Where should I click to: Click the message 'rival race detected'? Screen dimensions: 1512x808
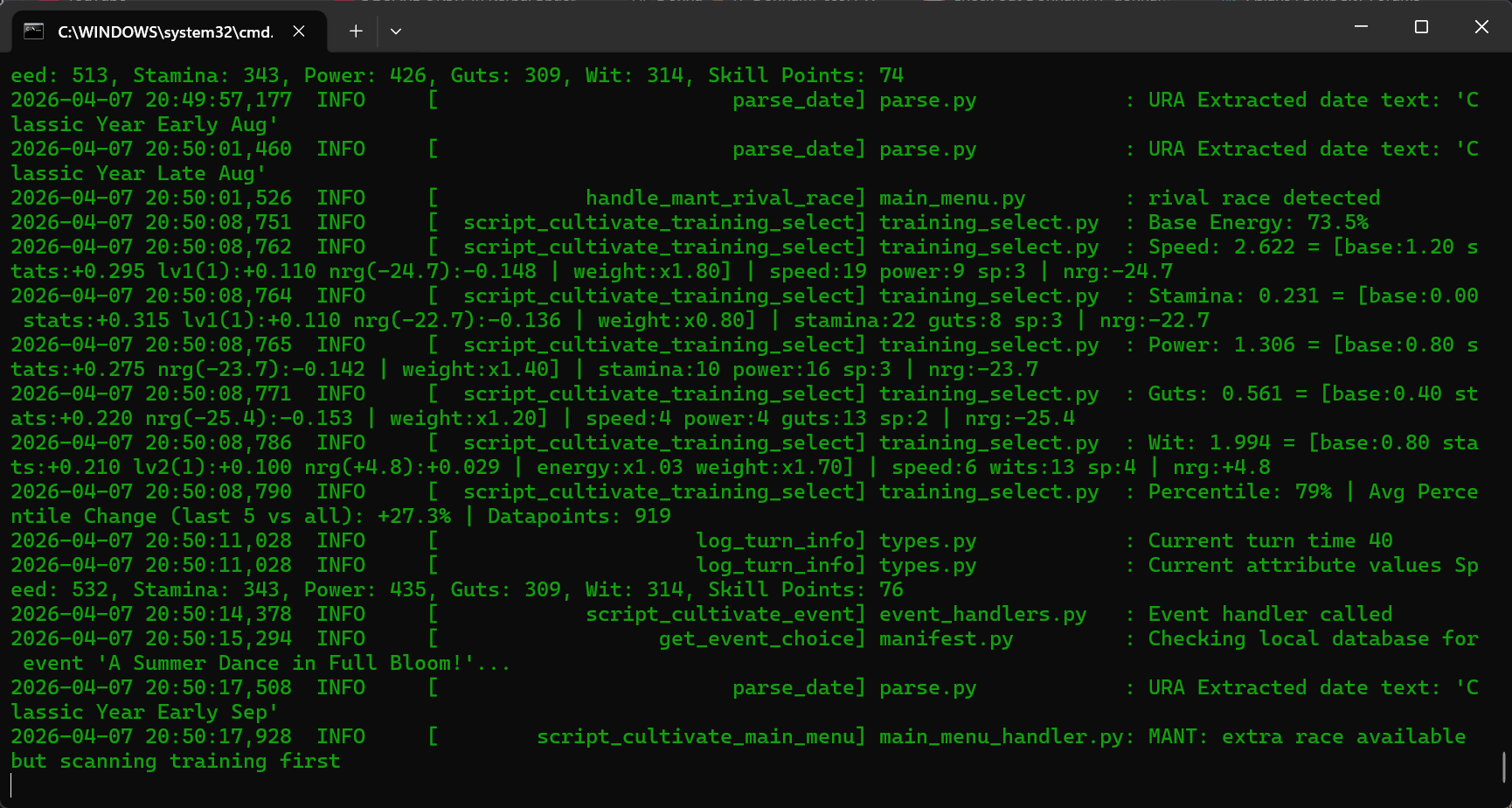pyautogui.click(x=1264, y=198)
